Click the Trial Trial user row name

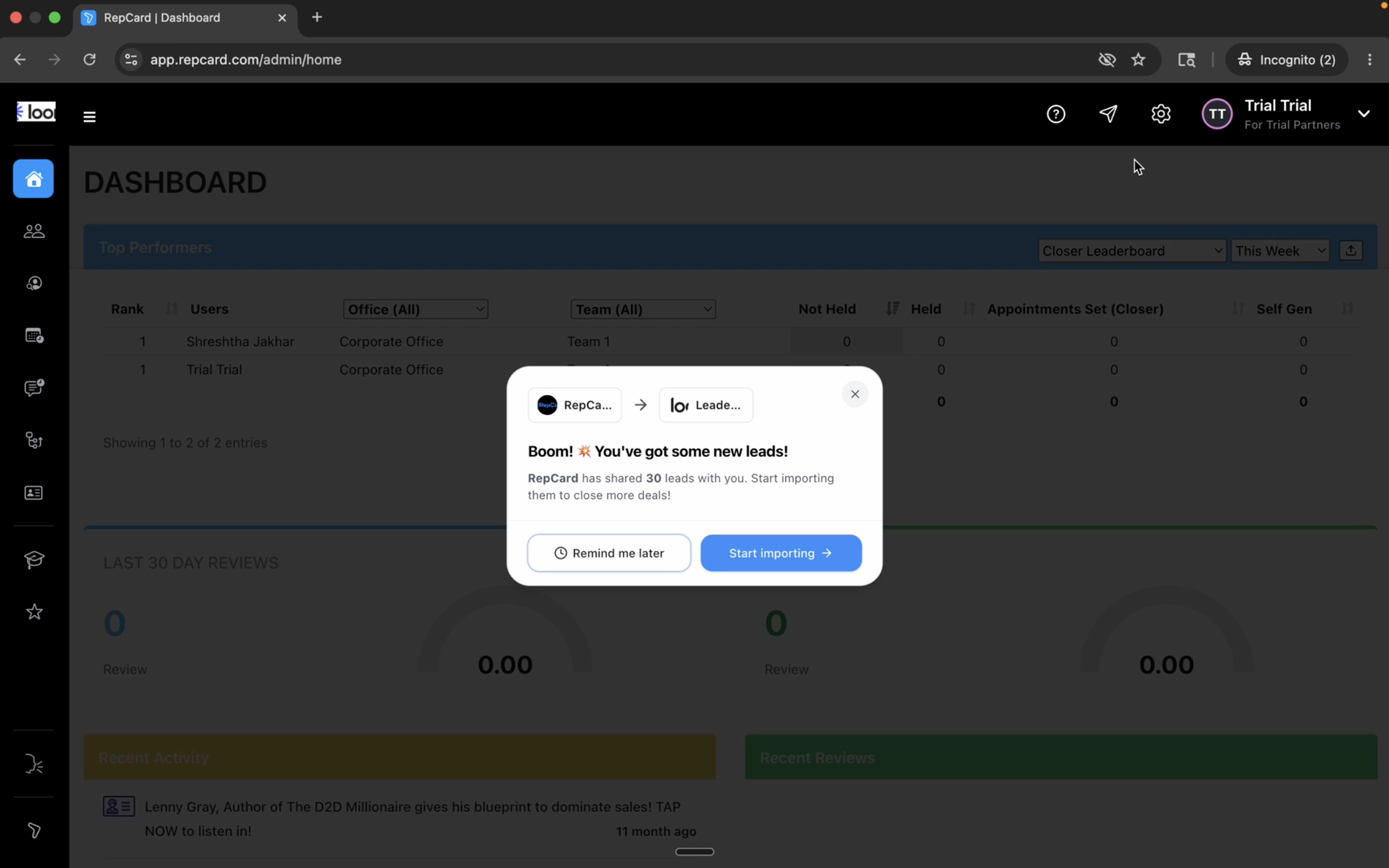[x=214, y=369]
